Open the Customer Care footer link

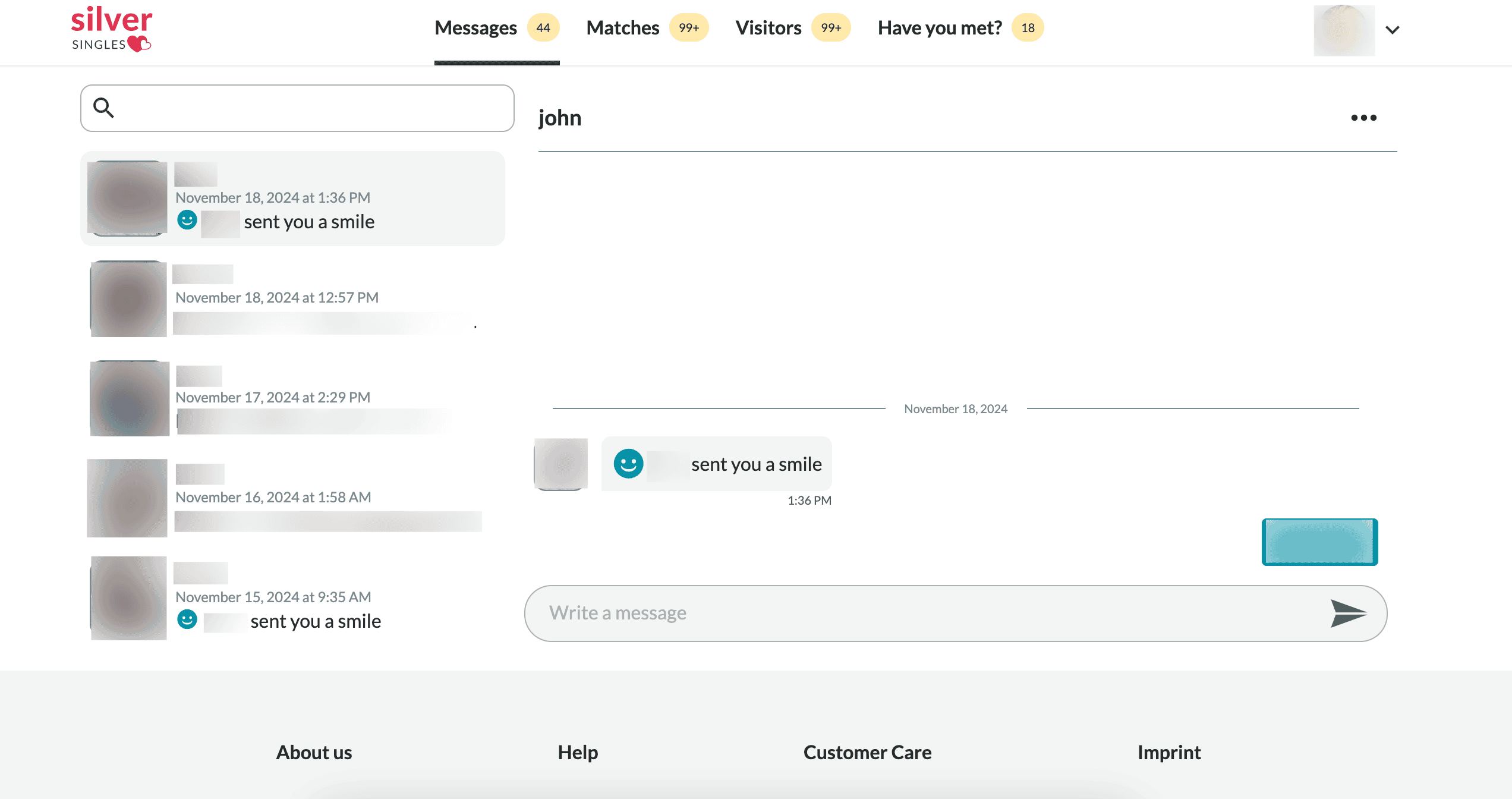click(867, 753)
